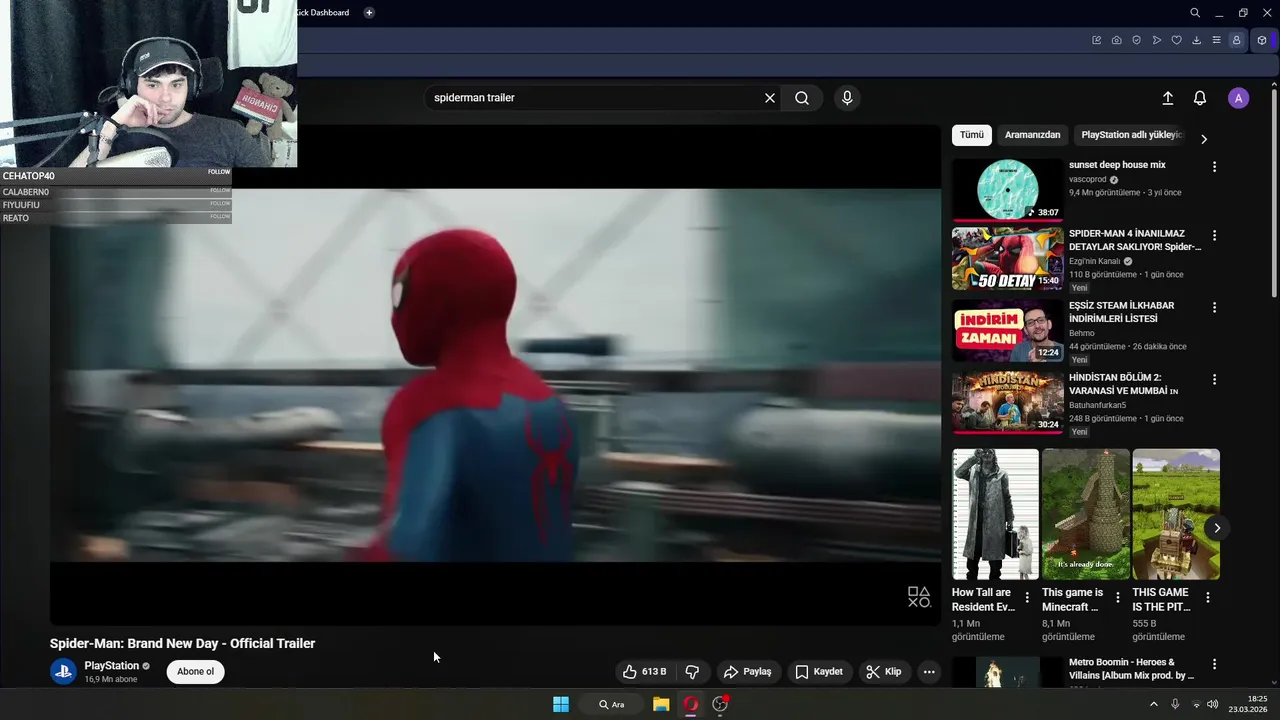Open the browser profile person icon
Image resolution: width=1280 pixels, height=720 pixels.
pos(1237,40)
